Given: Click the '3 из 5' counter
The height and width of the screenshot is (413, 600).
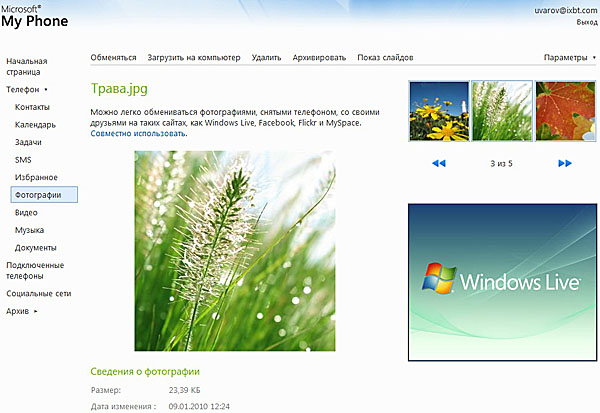Looking at the screenshot, I should click(501, 164).
